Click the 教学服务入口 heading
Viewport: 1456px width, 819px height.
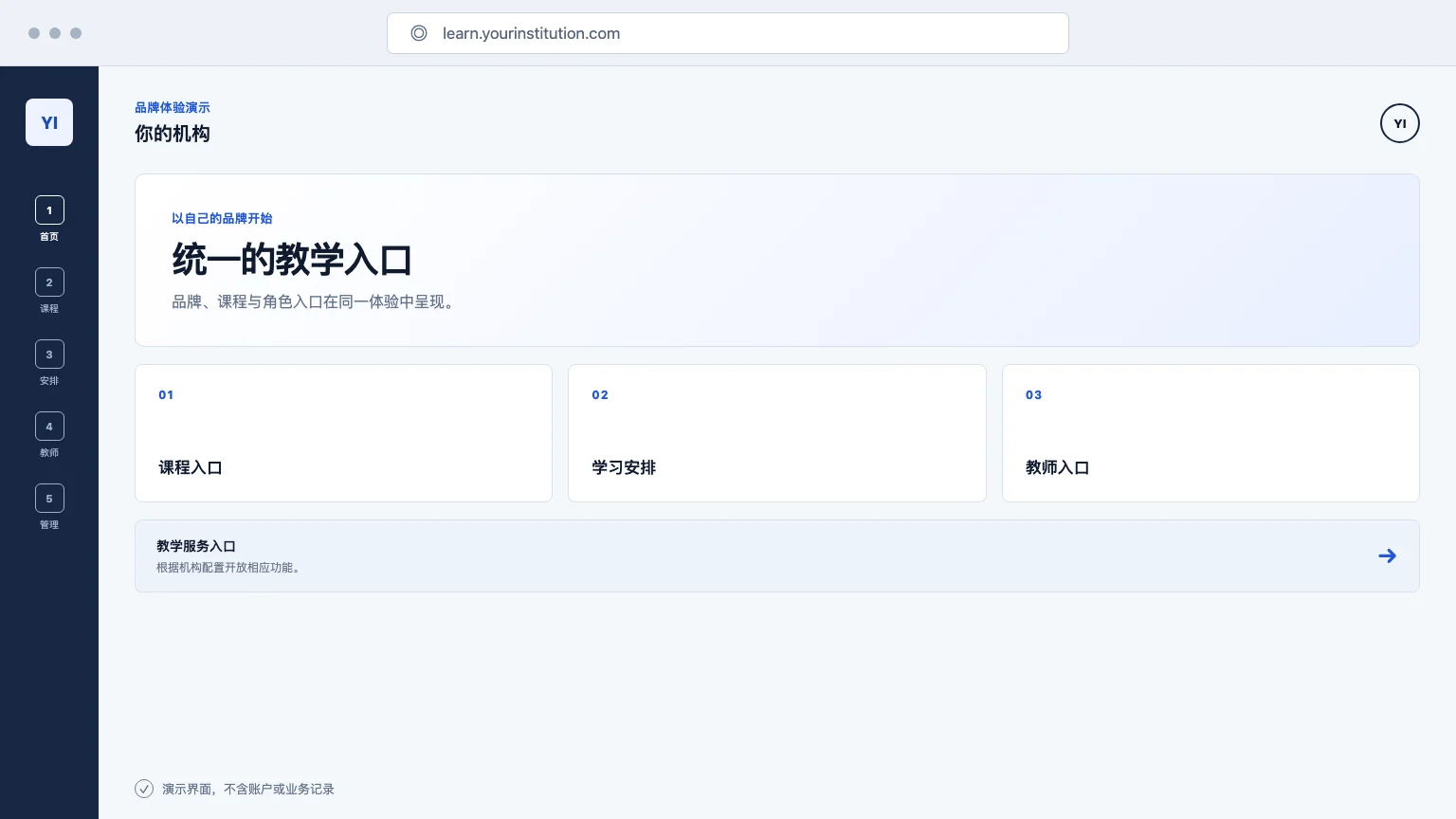[x=196, y=546]
